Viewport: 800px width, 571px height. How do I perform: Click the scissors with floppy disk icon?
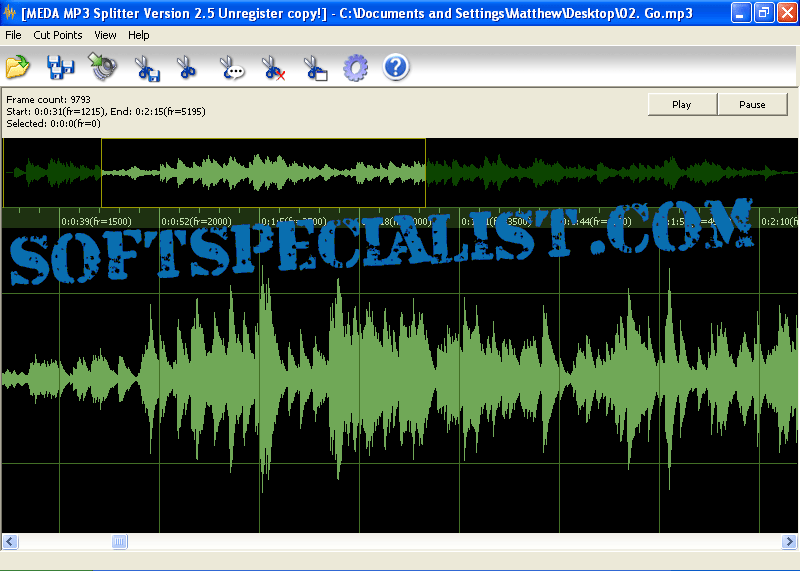[147, 68]
